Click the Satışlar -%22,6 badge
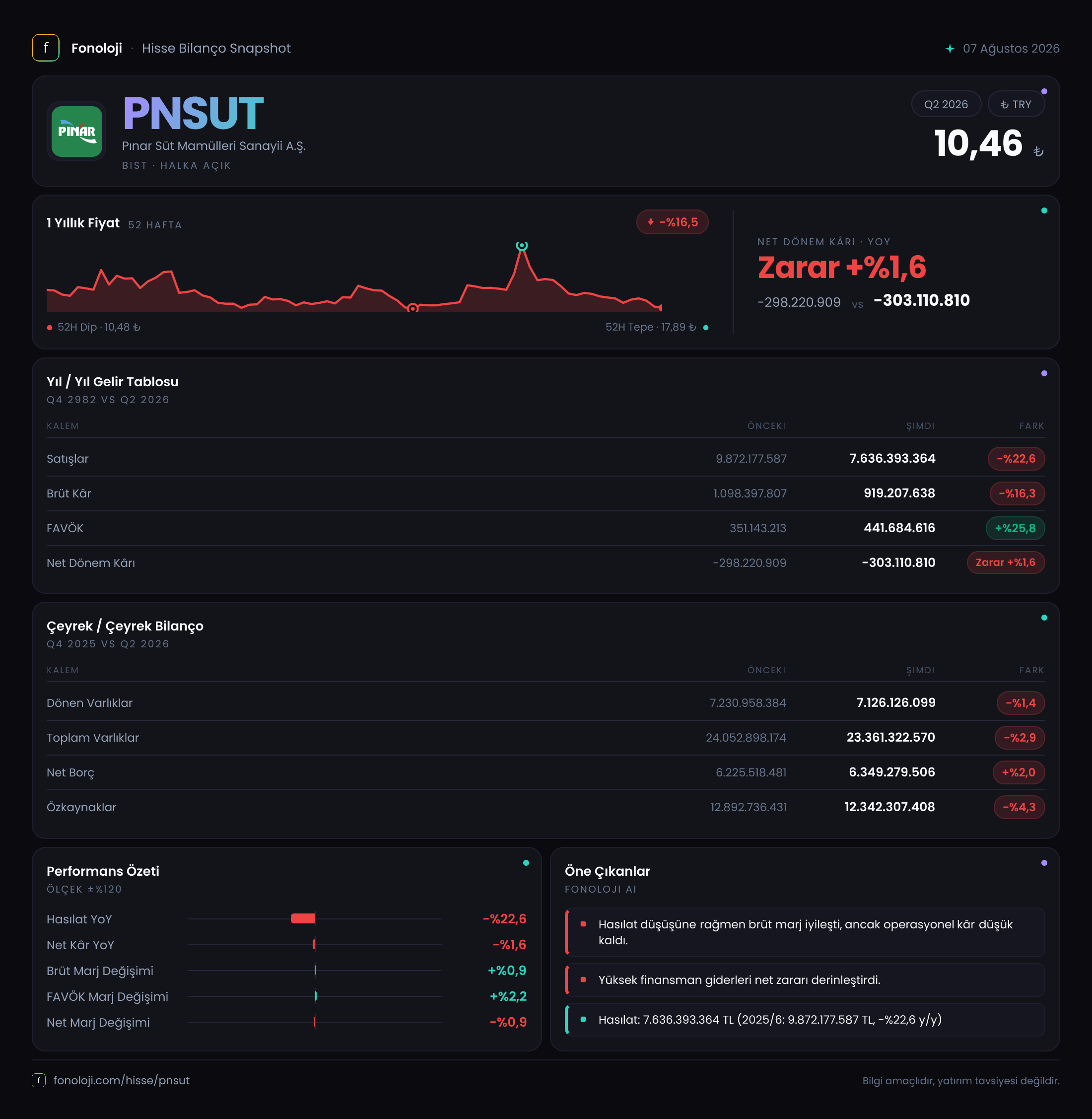Screen dimensions: 1092x1119 (x=1016, y=458)
